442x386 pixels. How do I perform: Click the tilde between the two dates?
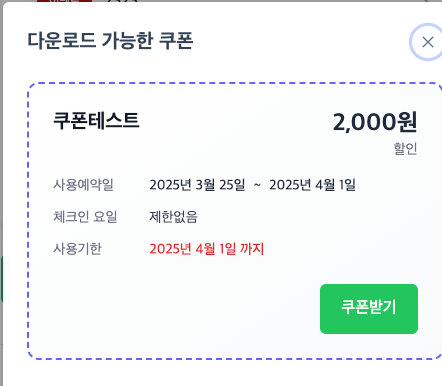(257, 185)
